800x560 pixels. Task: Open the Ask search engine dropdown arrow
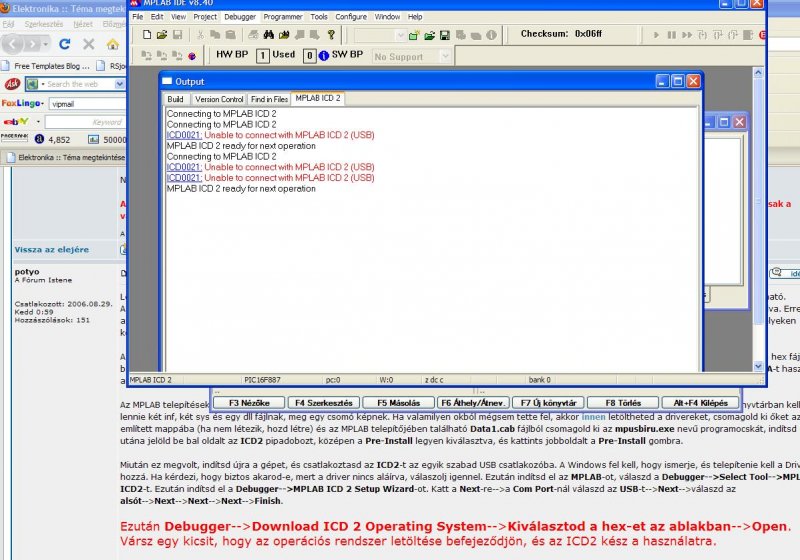[119, 84]
